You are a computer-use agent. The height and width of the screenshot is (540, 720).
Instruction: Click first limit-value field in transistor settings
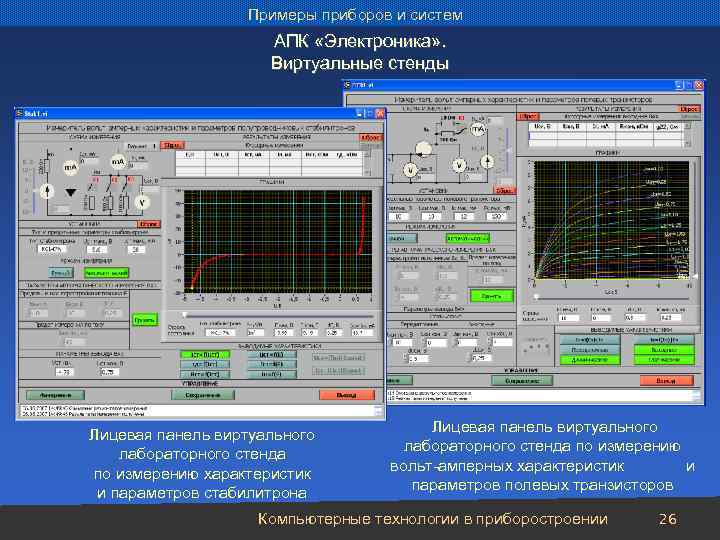pos(398,216)
